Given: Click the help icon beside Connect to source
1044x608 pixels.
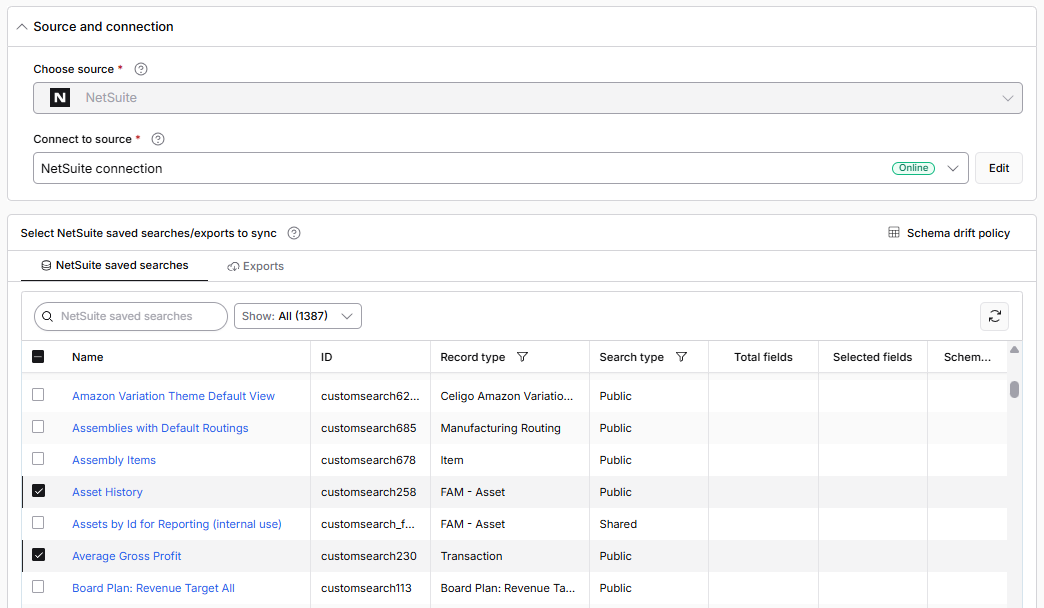Looking at the screenshot, I should pos(158,139).
